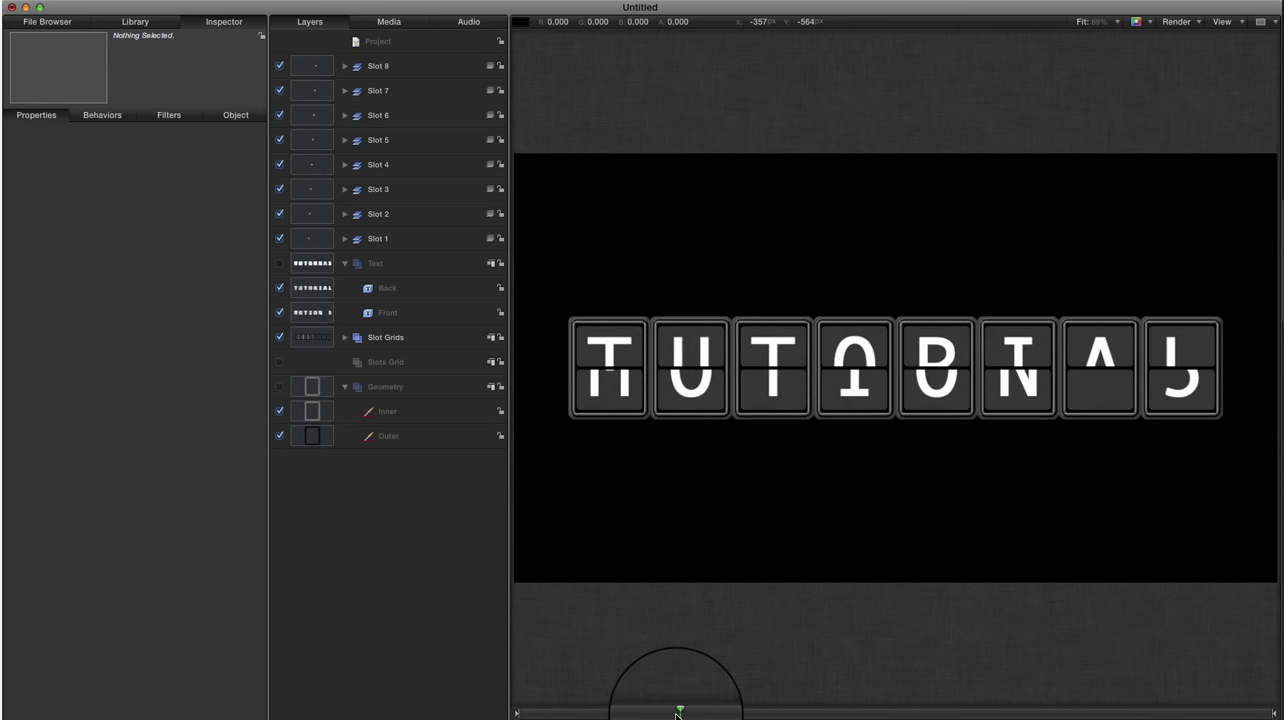Enable the Slots Grid checkbox
Image resolution: width=1284 pixels, height=720 pixels.
coord(280,362)
